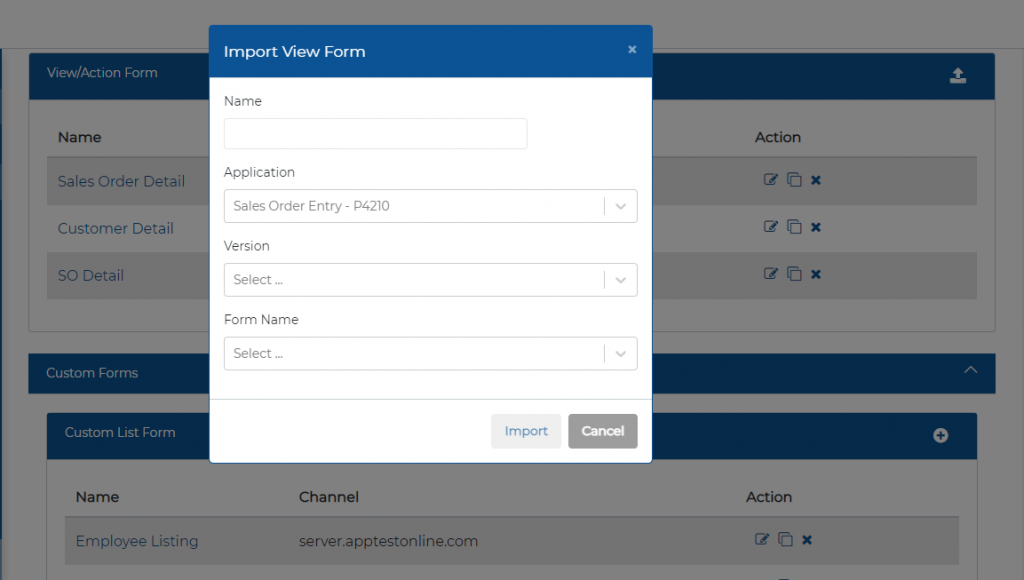The height and width of the screenshot is (580, 1024).
Task: Edit the Sales Order Detail row
Action: (770, 180)
